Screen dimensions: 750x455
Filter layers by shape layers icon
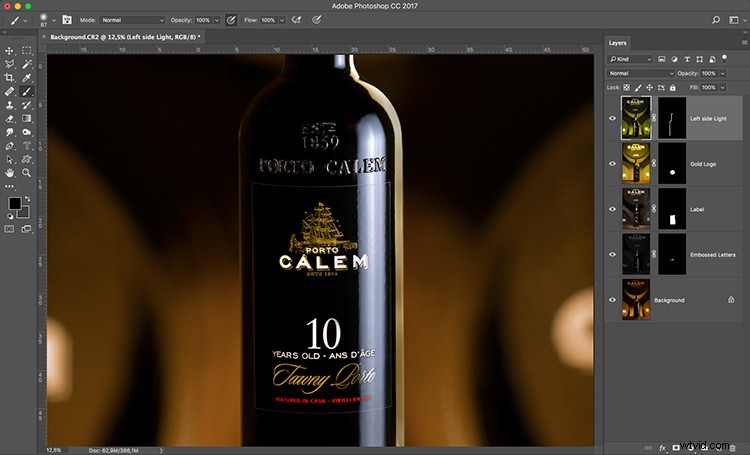[x=699, y=59]
